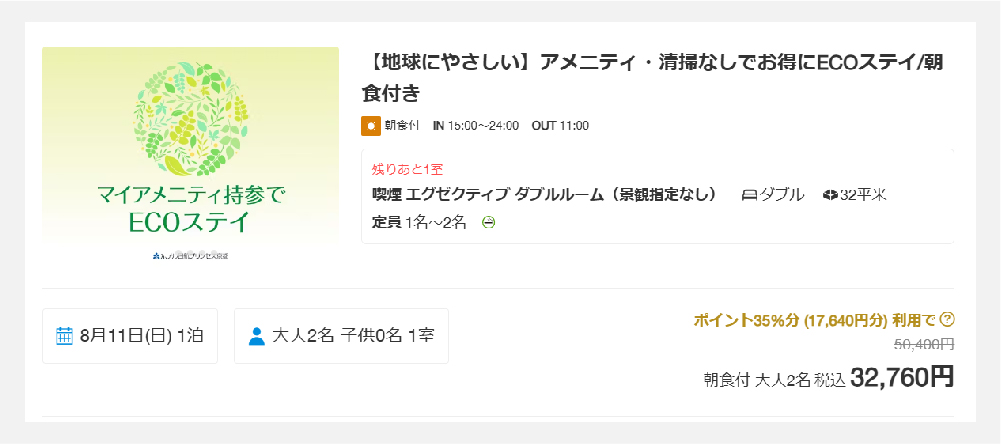
Task: Click the 32,760円 total price
Action: pos(902,377)
